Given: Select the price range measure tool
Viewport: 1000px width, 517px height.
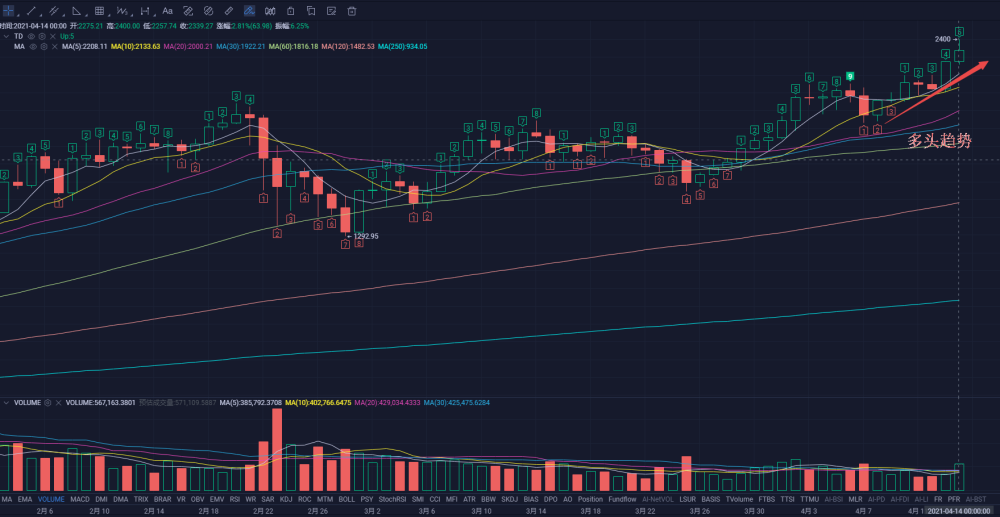Looking at the screenshot, I should 145,11.
